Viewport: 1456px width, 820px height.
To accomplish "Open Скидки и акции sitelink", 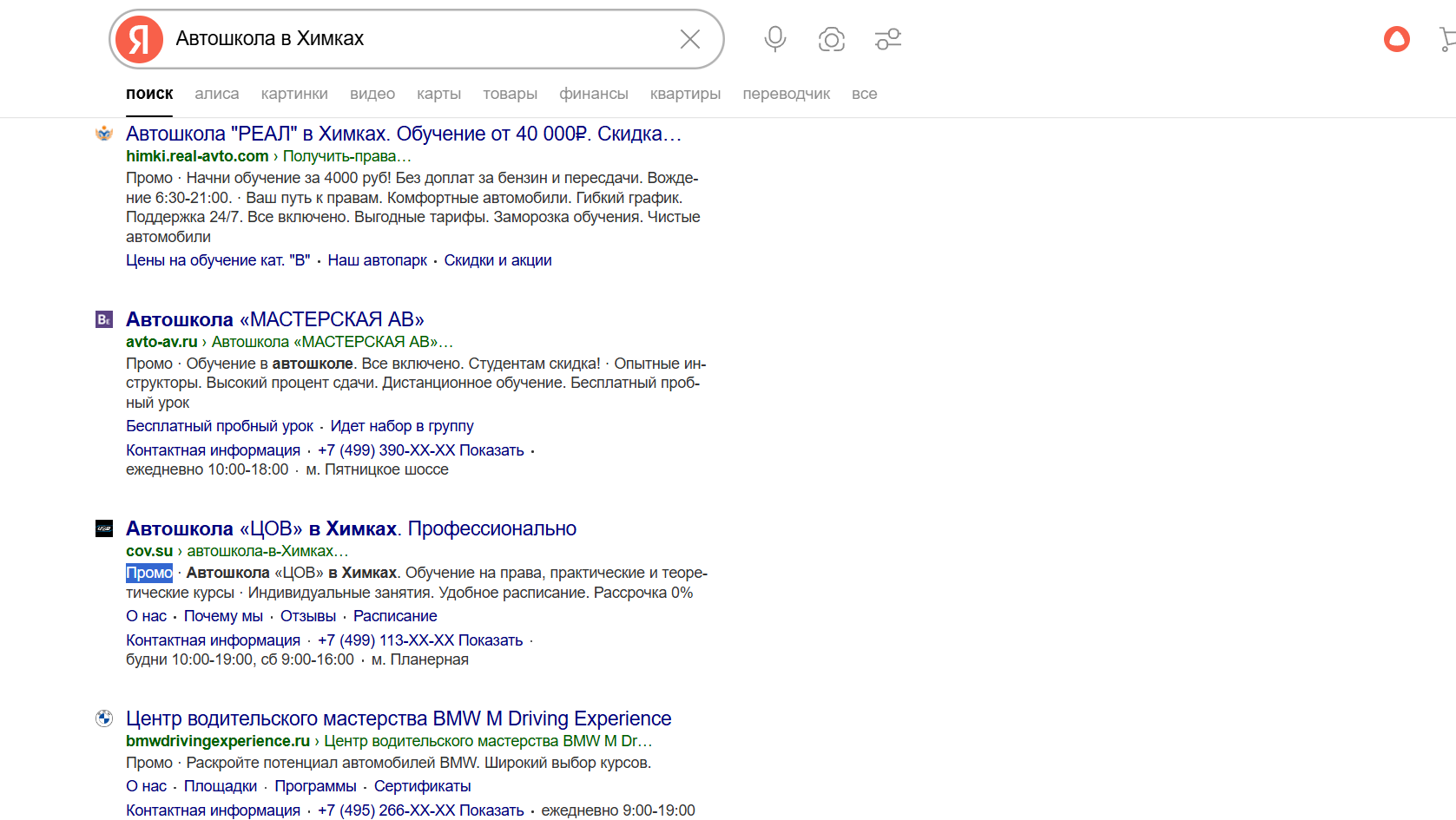I will 498,260.
